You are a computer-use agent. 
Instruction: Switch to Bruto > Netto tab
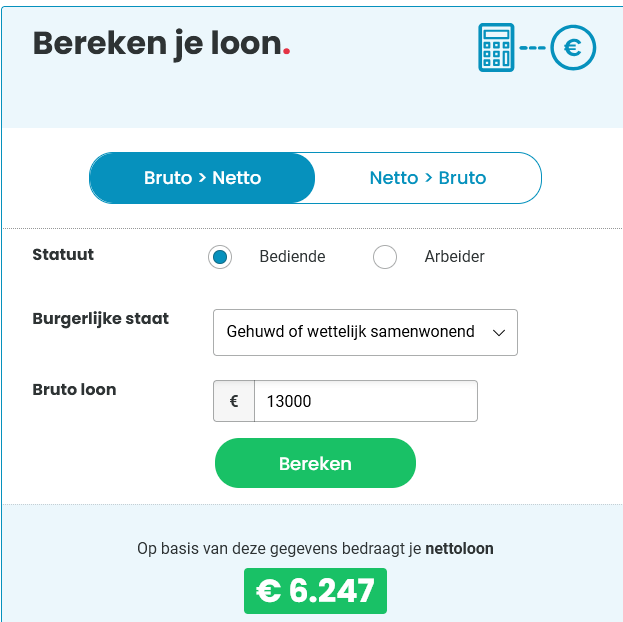point(202,178)
